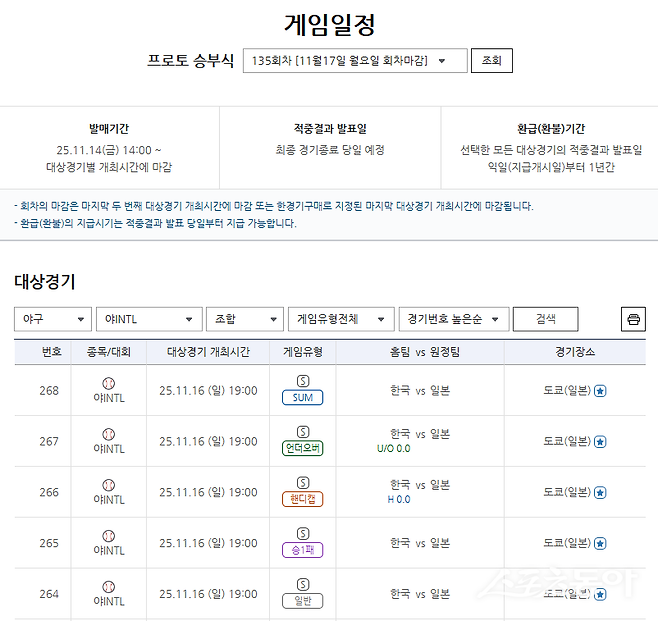Open the 135회차 round selection dropdown
The height and width of the screenshot is (621, 658).
(x=355, y=61)
